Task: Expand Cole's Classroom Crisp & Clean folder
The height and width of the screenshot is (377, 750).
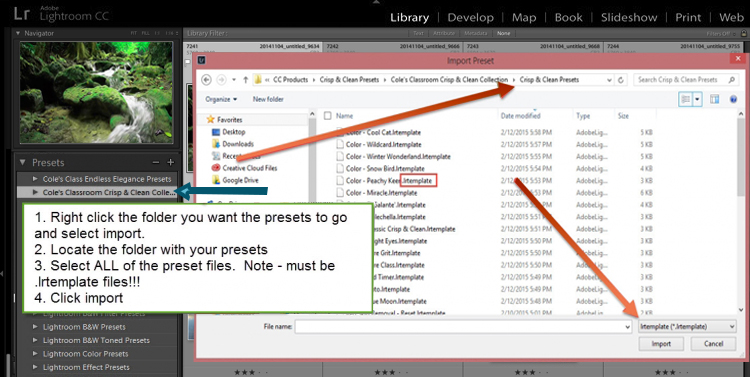Action: point(35,192)
